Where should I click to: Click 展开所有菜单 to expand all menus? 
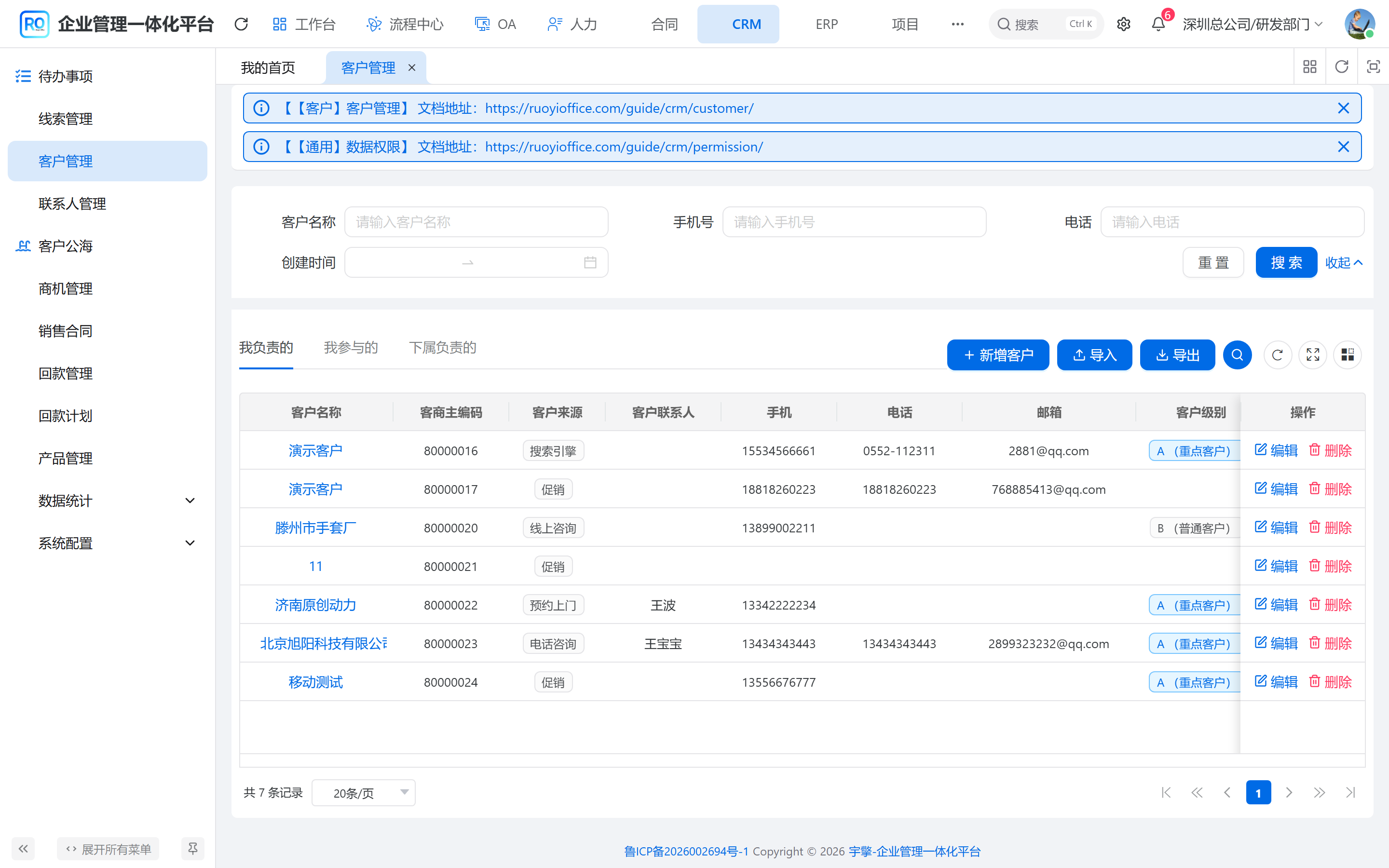[108, 849]
